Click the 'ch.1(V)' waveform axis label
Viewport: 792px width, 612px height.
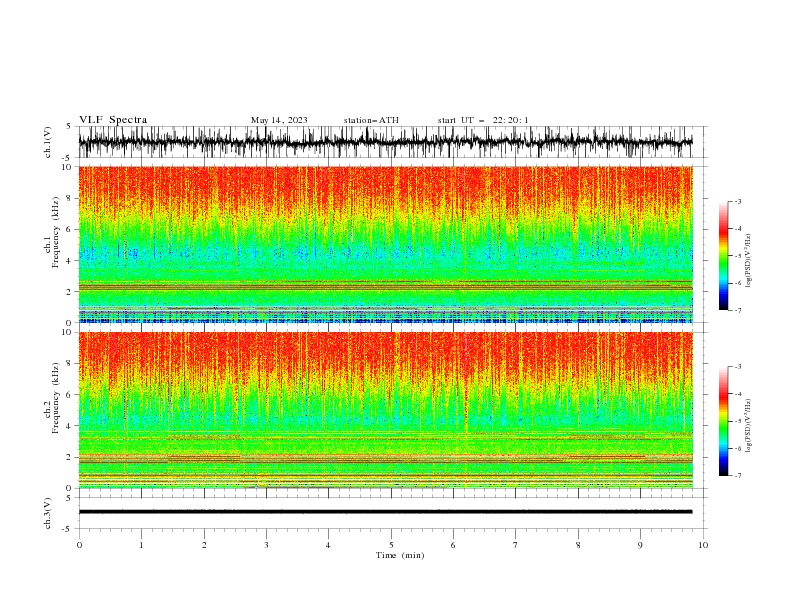click(x=48, y=142)
